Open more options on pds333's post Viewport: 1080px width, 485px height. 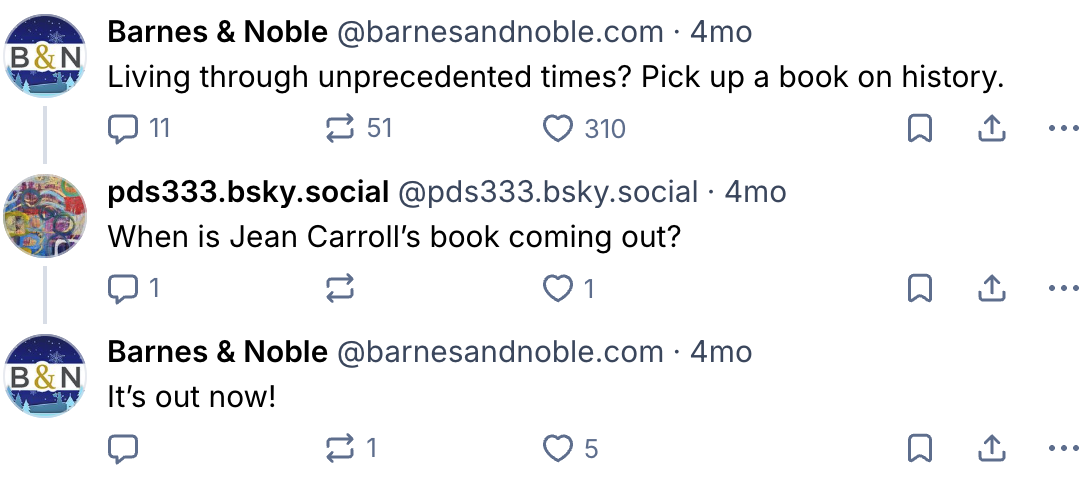(1061, 289)
